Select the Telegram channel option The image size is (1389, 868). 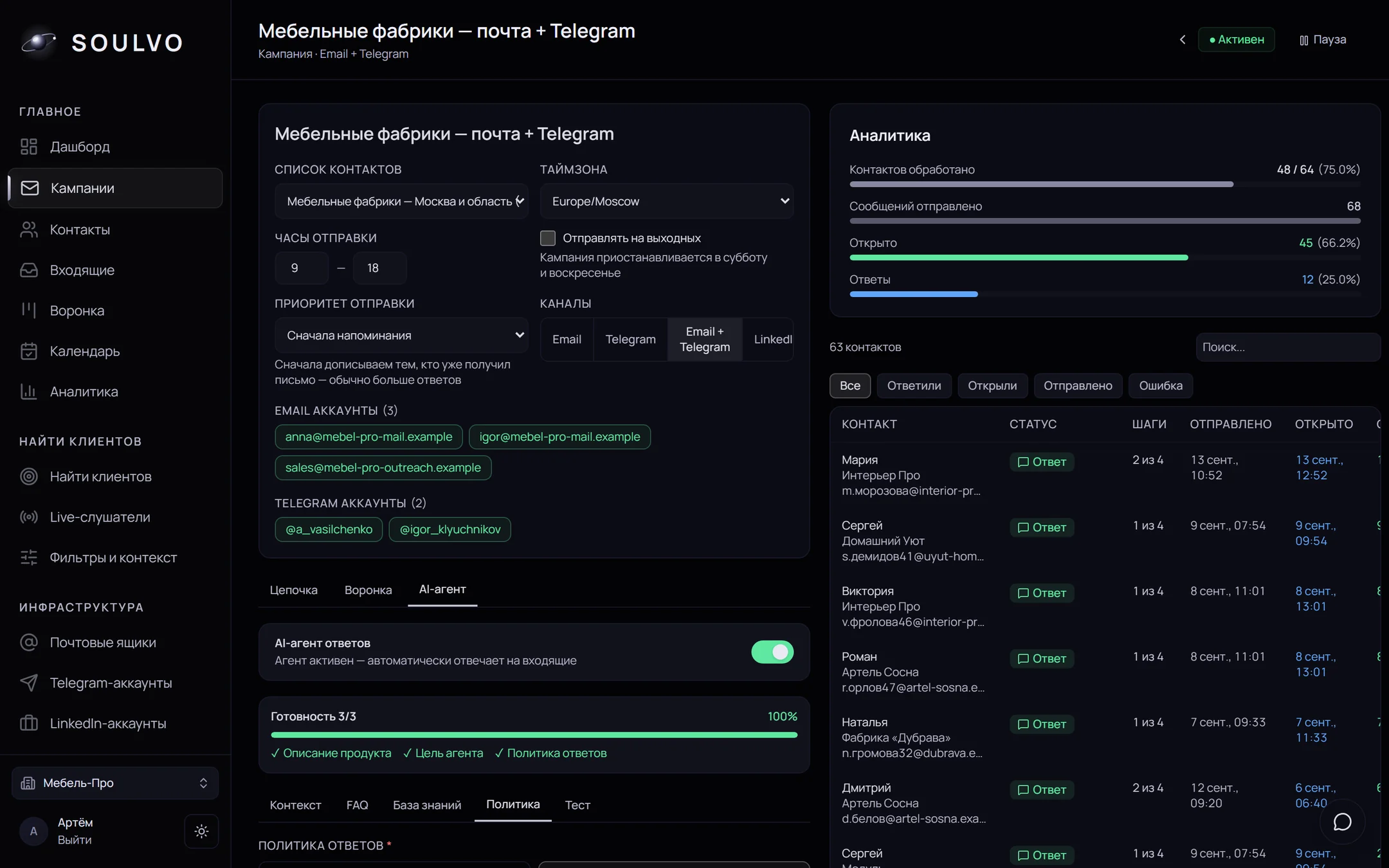click(x=631, y=339)
